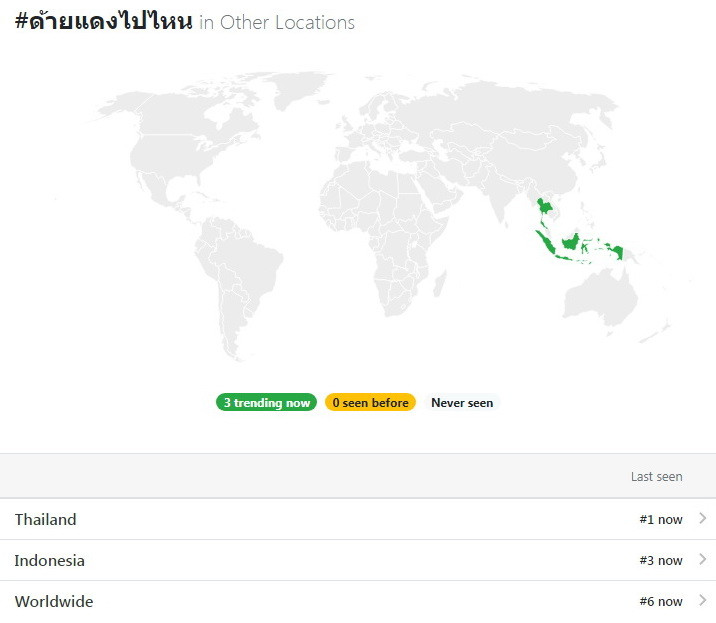This screenshot has width=716, height=623.
Task: Click the Indonesia row chevron arrow
Action: (x=703, y=560)
